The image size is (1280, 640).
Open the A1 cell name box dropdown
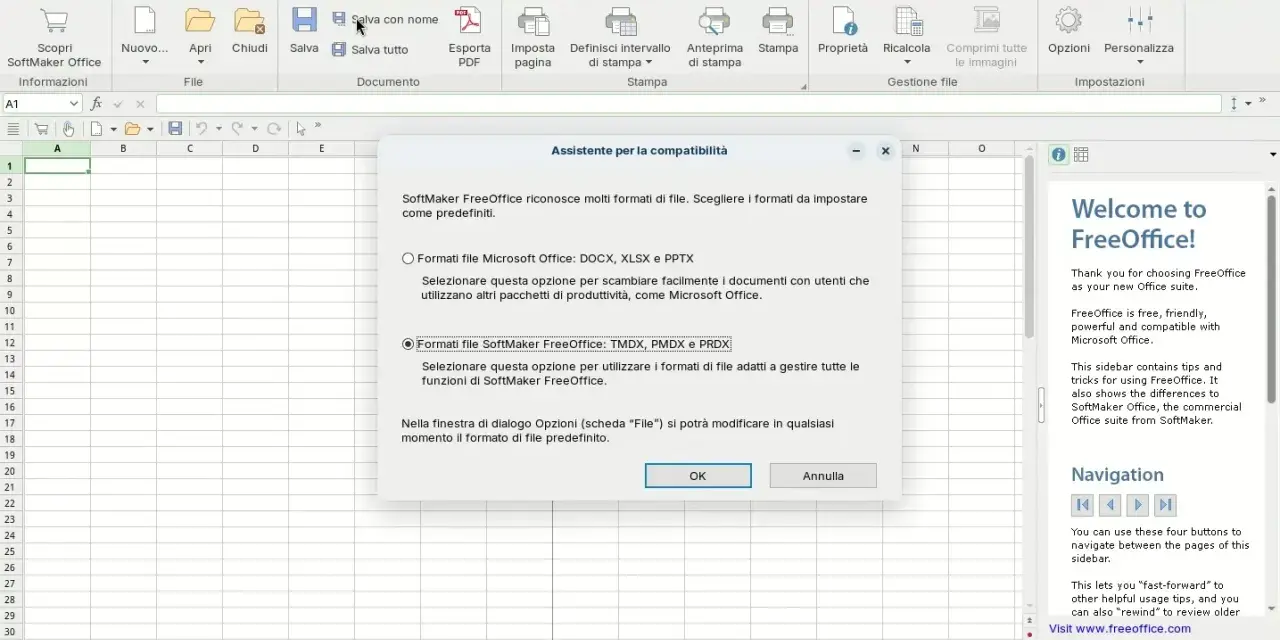74,103
